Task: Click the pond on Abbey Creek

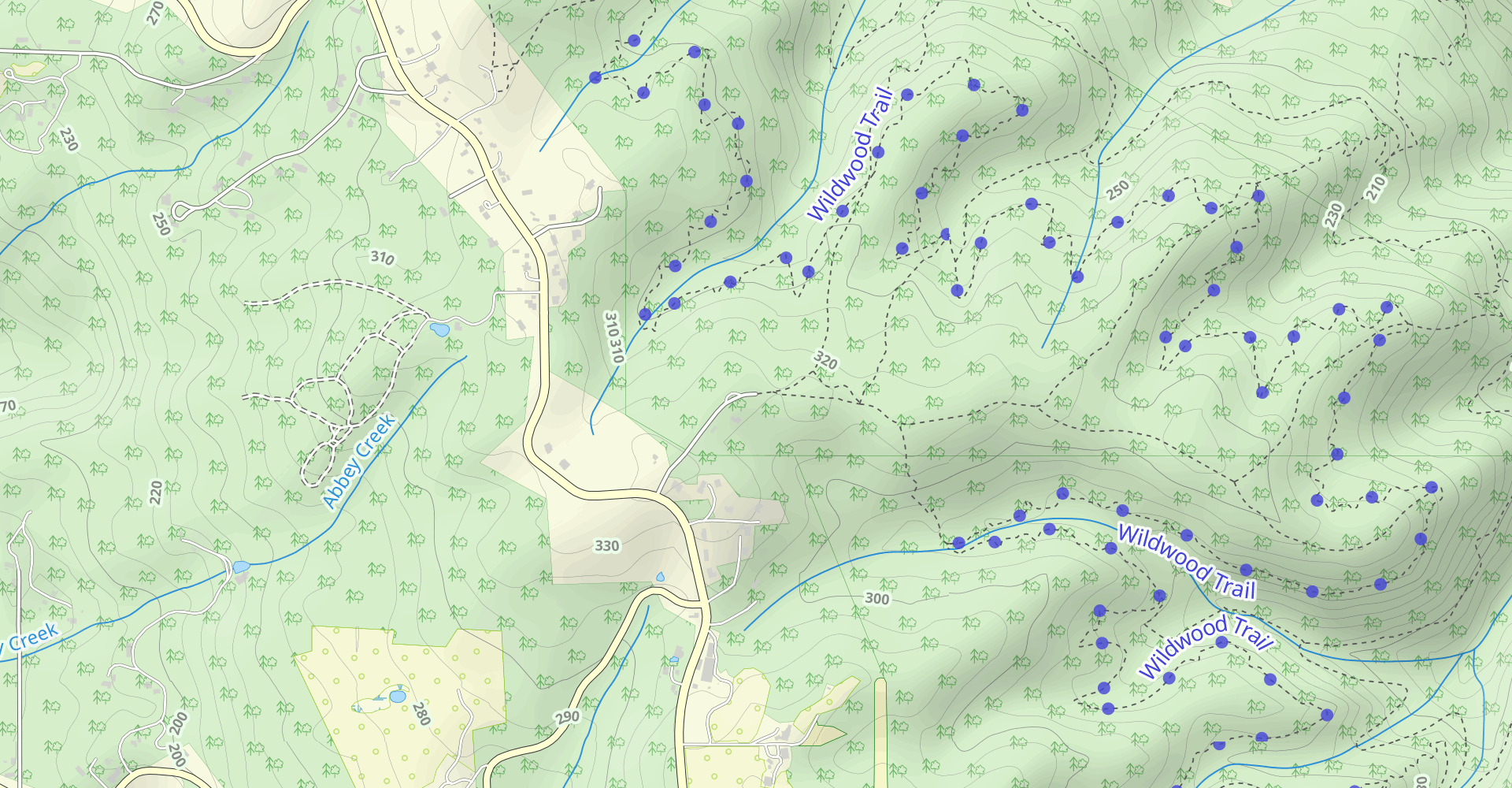Action: point(241,567)
